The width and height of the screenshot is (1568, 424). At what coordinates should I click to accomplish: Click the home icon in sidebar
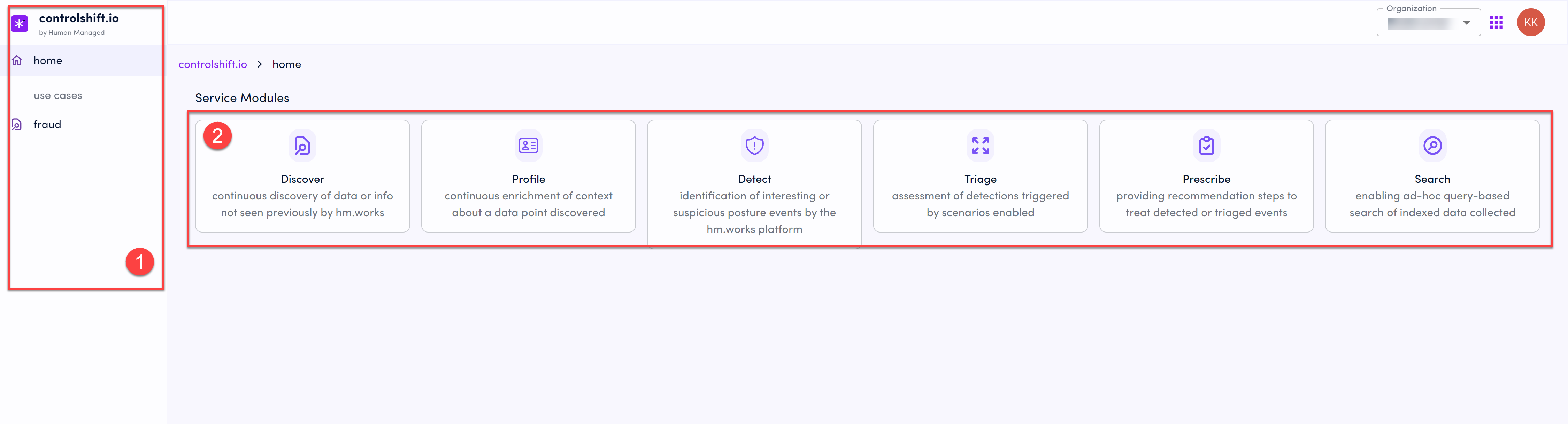17,60
